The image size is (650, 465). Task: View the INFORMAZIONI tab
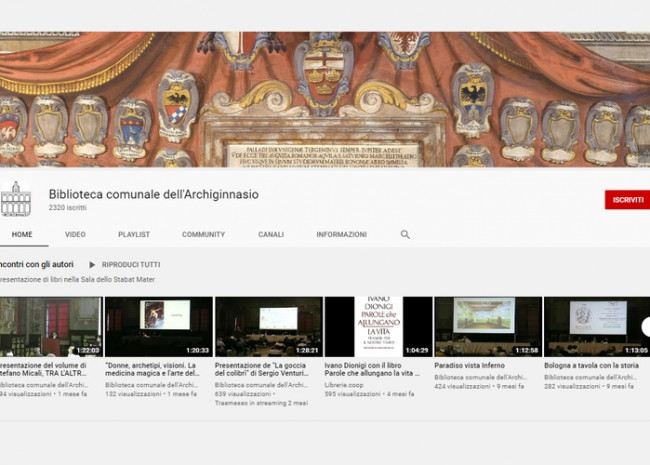point(341,234)
